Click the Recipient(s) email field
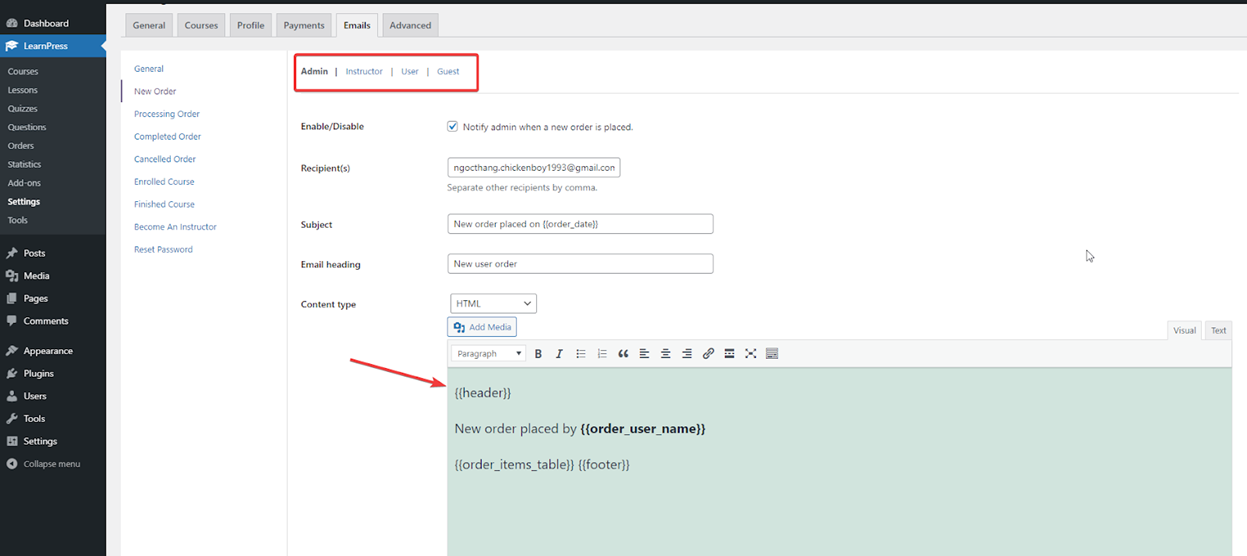The width and height of the screenshot is (1247, 556). click(534, 168)
